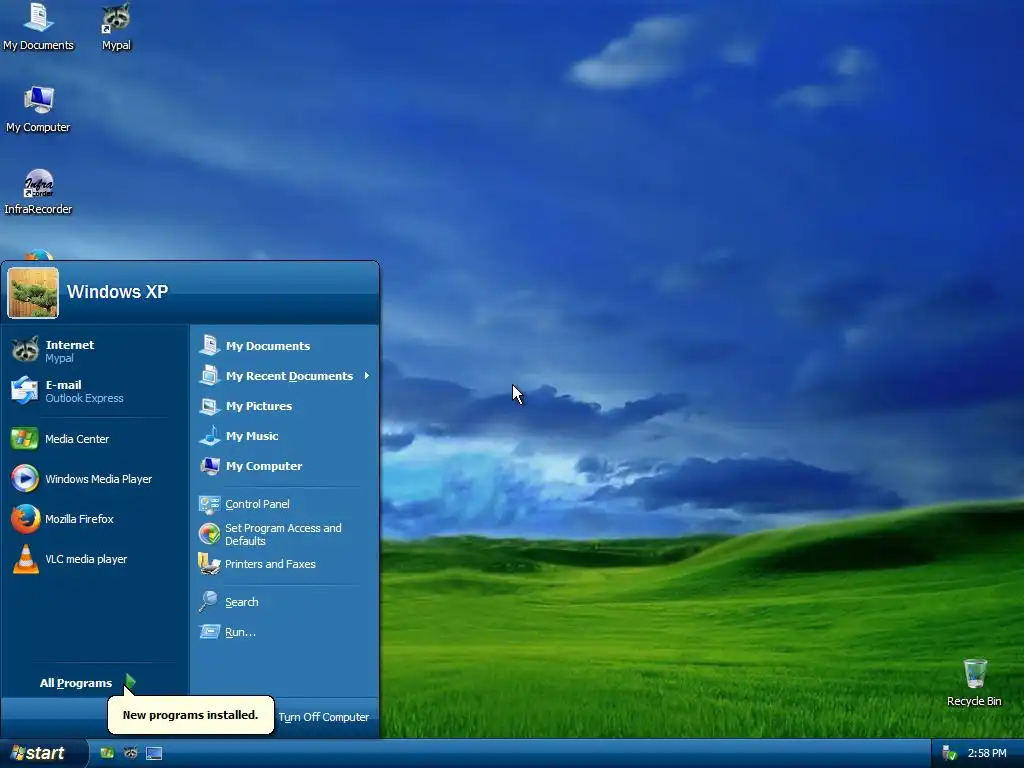
Task: Open Set Program Access and Defaults
Action: tap(284, 534)
